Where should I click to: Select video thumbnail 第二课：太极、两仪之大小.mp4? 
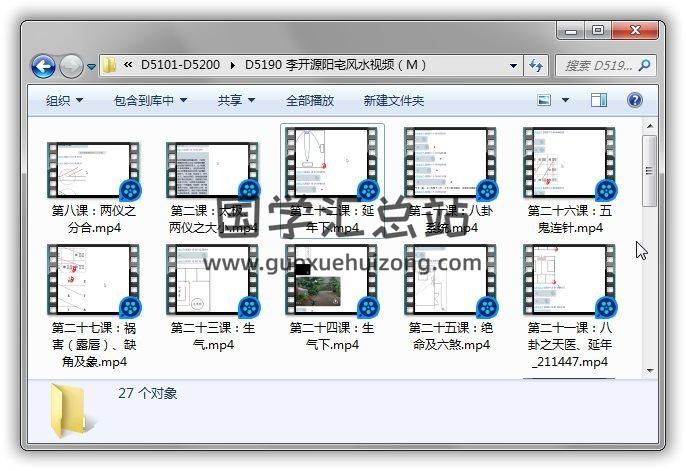[x=212, y=170]
